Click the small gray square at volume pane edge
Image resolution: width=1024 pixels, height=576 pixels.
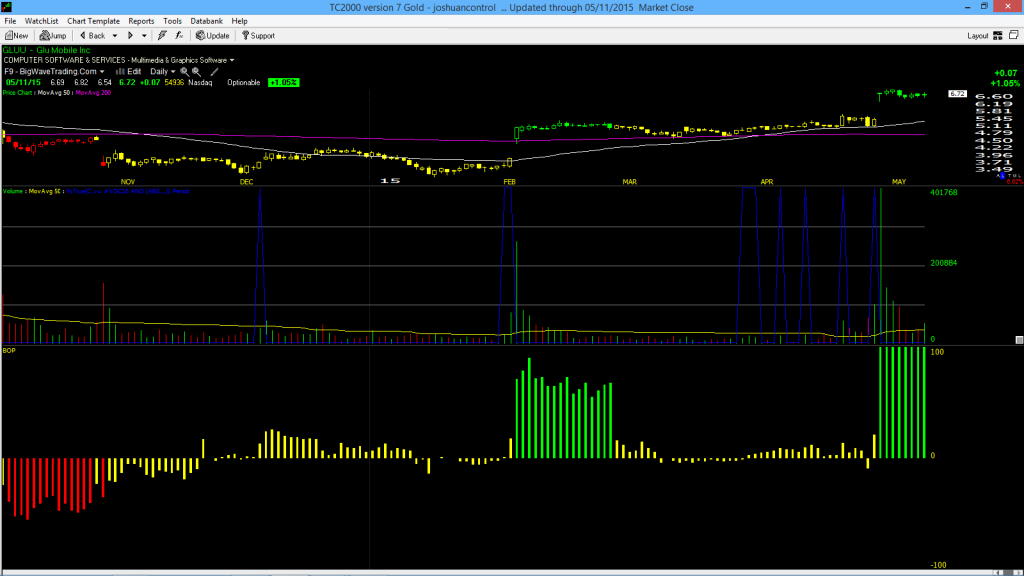click(x=1019, y=340)
